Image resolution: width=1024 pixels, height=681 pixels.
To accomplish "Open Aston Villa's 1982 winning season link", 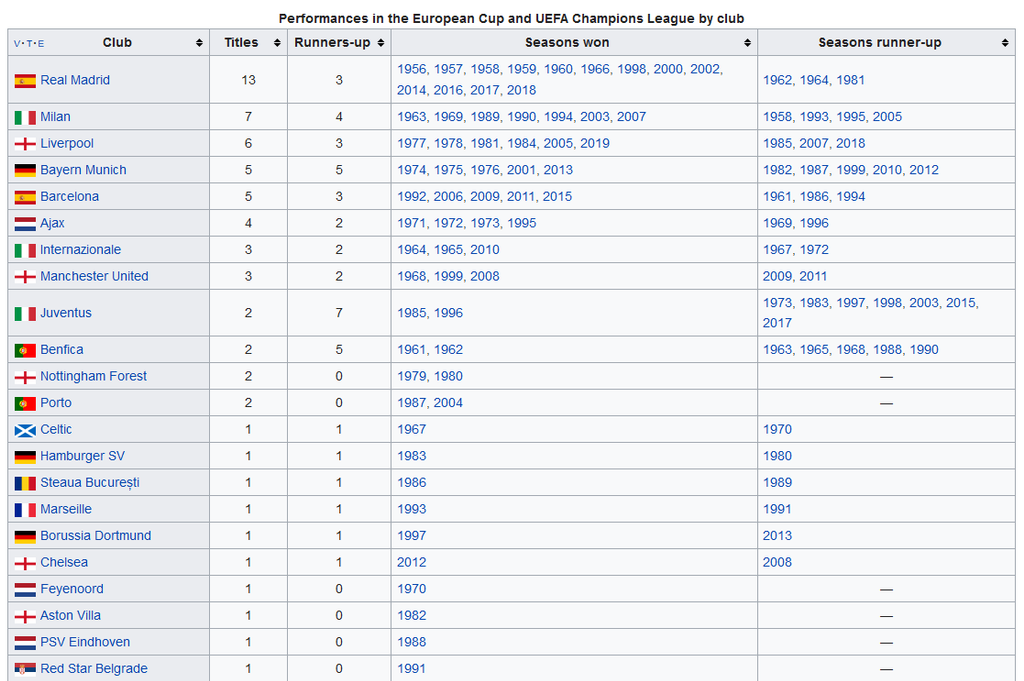I will pyautogui.click(x=411, y=616).
